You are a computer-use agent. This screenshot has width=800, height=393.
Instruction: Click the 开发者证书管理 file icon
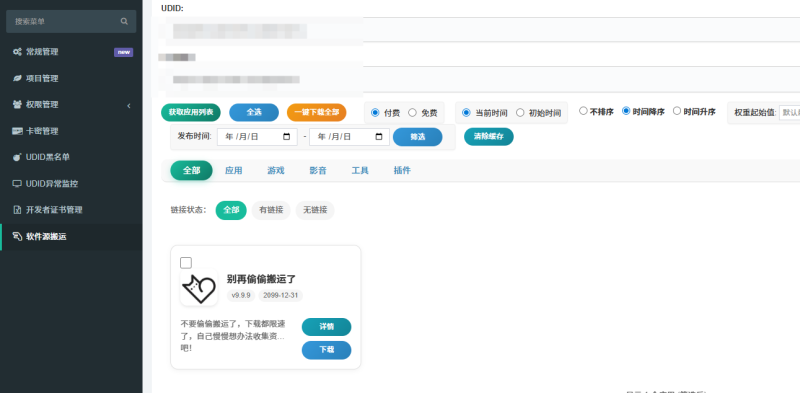[17, 210]
